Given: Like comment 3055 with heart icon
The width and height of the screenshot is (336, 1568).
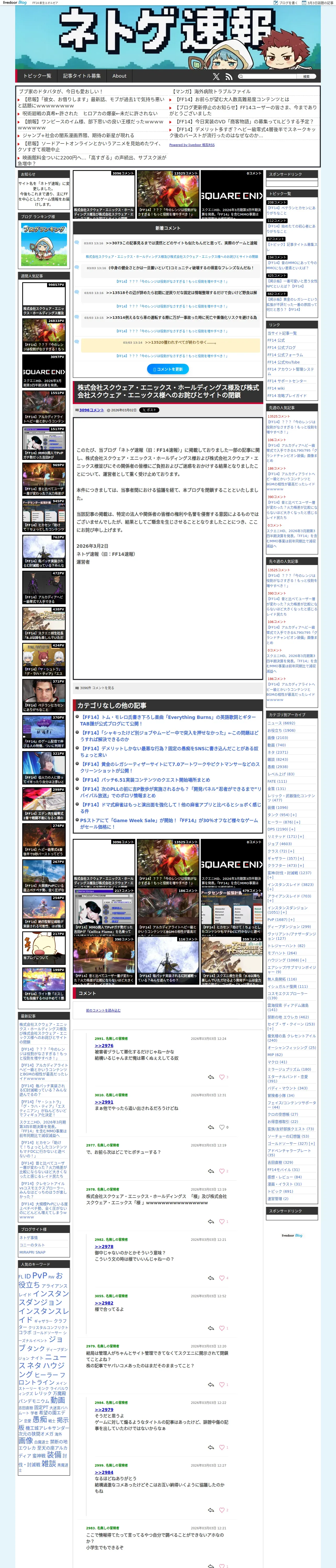Looking at the screenshot, I should pos(222,1328).
